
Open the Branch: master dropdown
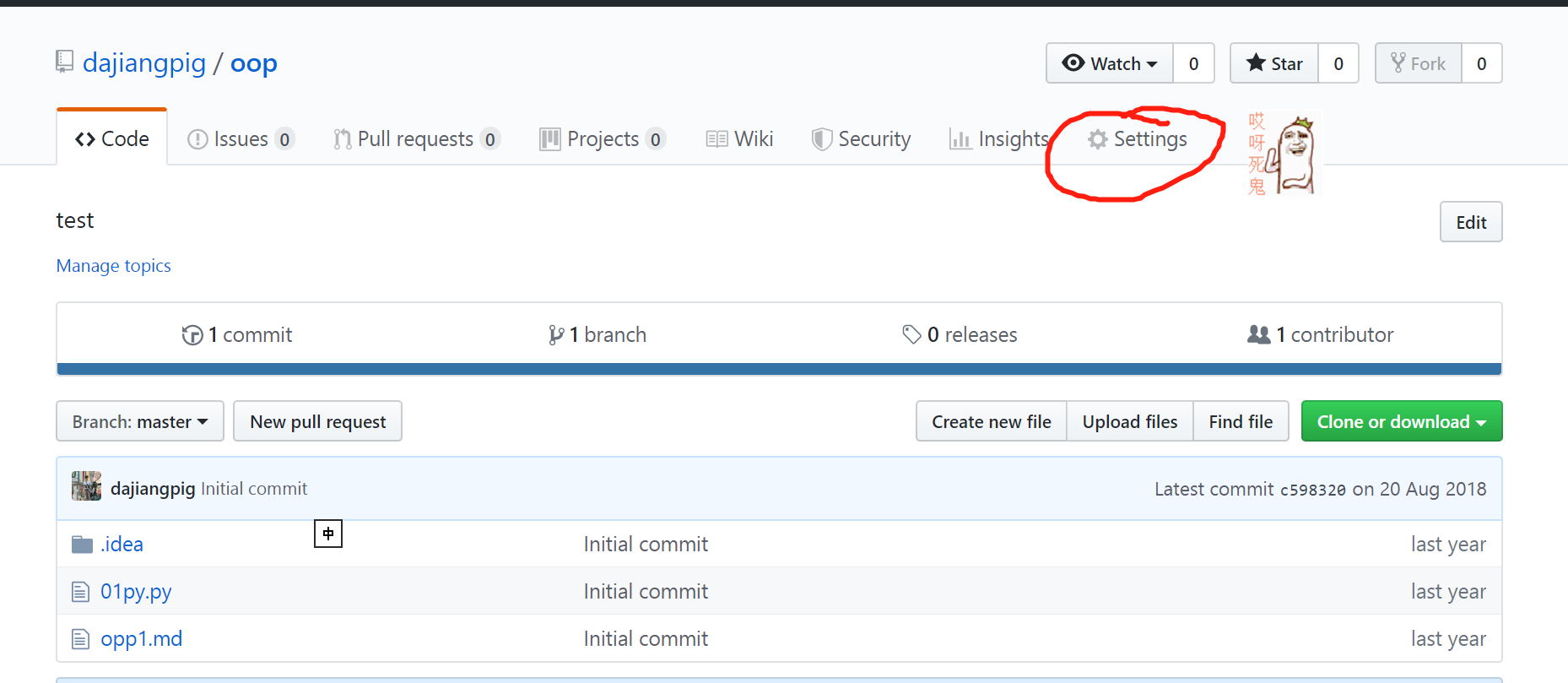click(x=140, y=421)
